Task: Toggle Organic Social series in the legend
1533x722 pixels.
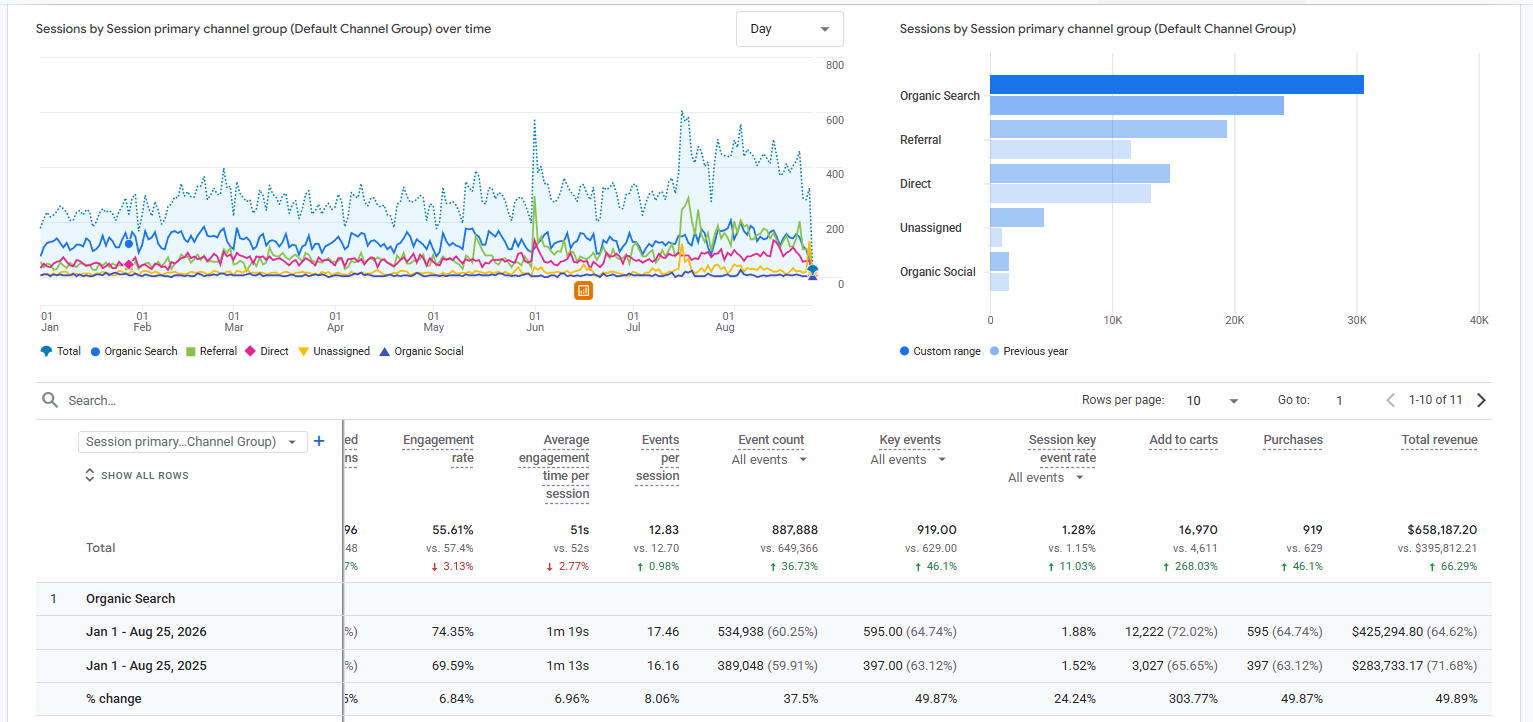Action: click(x=422, y=351)
